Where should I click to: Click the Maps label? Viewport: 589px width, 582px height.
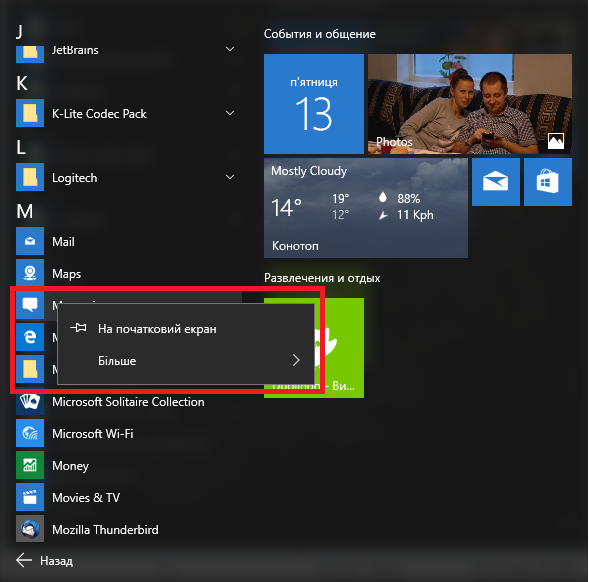point(66,274)
